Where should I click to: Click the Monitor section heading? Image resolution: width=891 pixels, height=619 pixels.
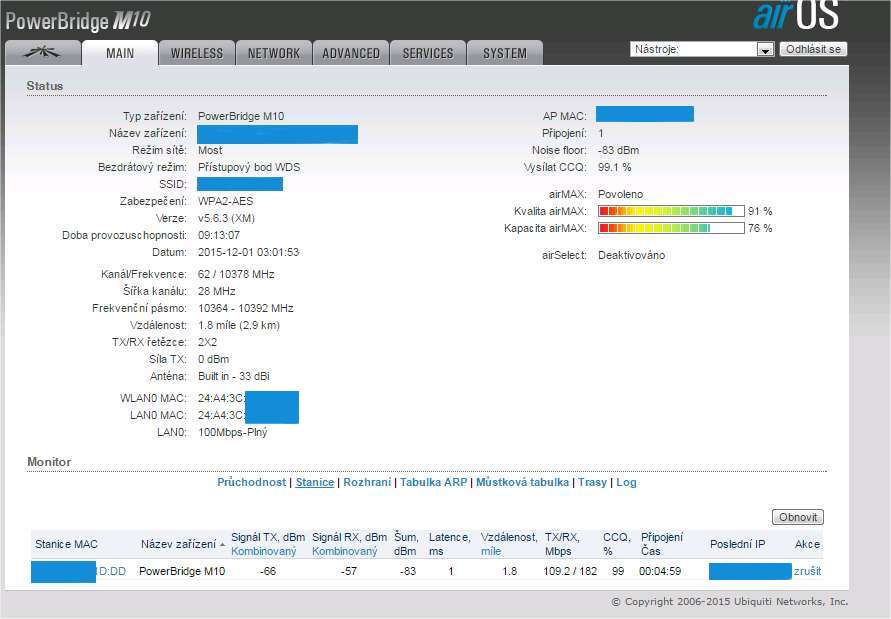(49, 462)
